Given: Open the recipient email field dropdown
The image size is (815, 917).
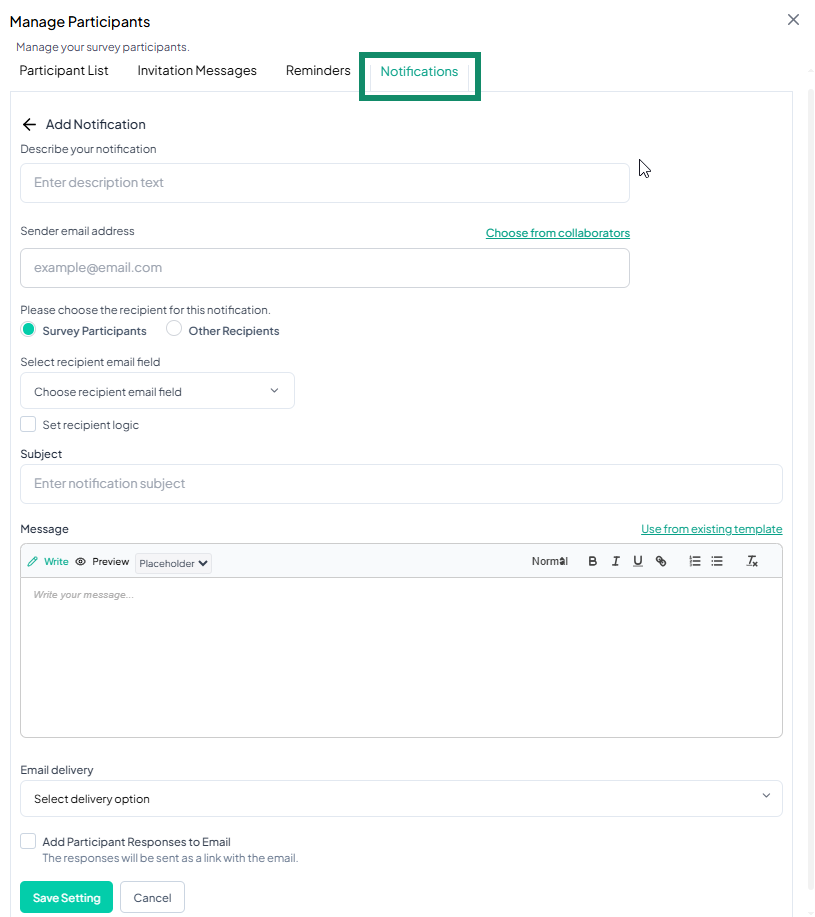Looking at the screenshot, I should (157, 391).
